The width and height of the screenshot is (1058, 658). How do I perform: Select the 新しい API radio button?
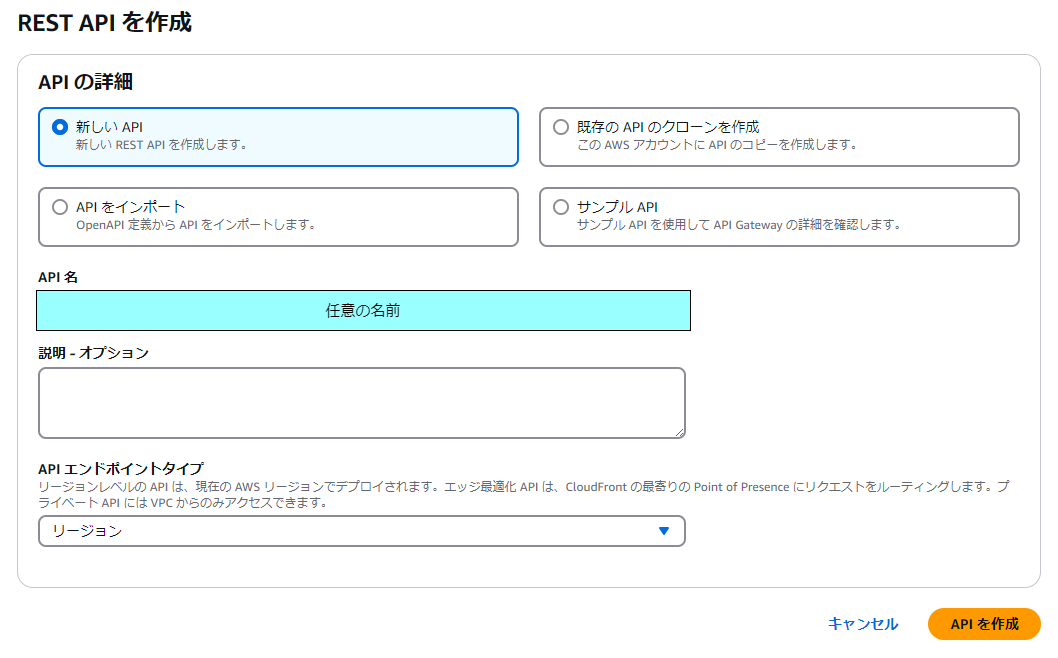[x=59, y=127]
